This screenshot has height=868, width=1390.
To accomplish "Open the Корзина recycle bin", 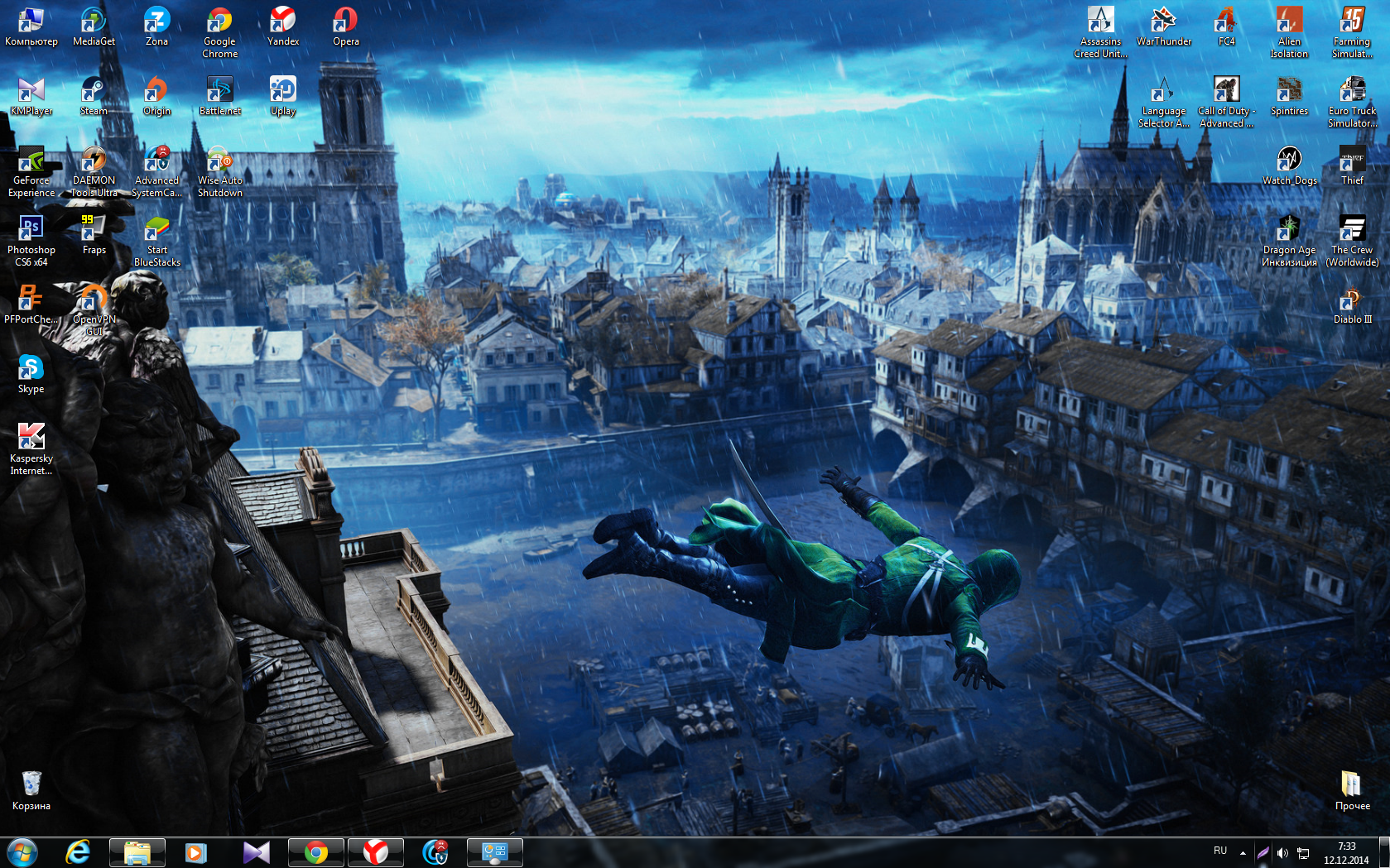I will click(31, 791).
